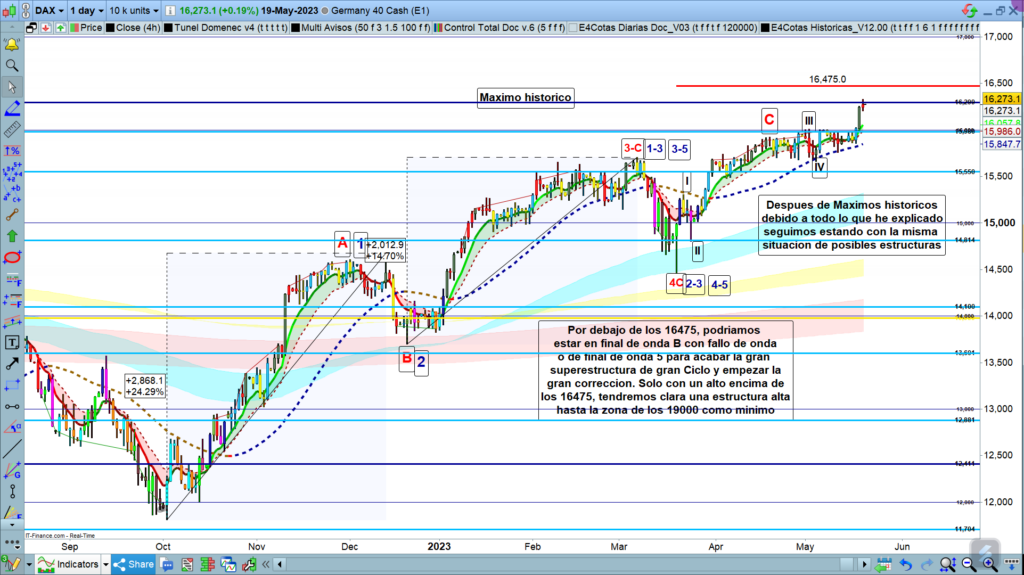Select the magnifying glass zoom tool
Image resolution: width=1024 pixels, height=575 pixels.
pos(12,66)
